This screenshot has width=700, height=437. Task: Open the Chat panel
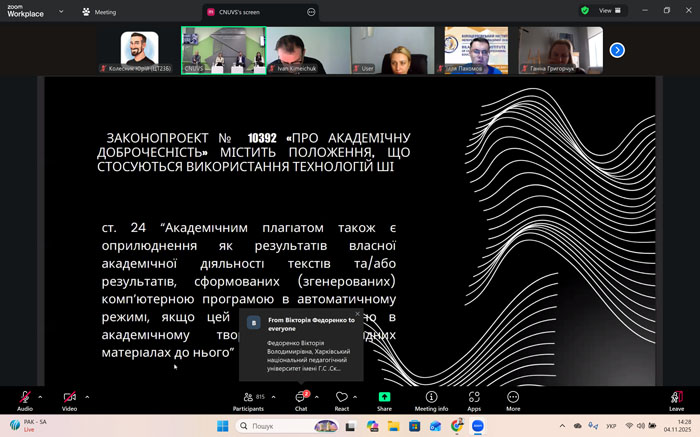coord(300,398)
